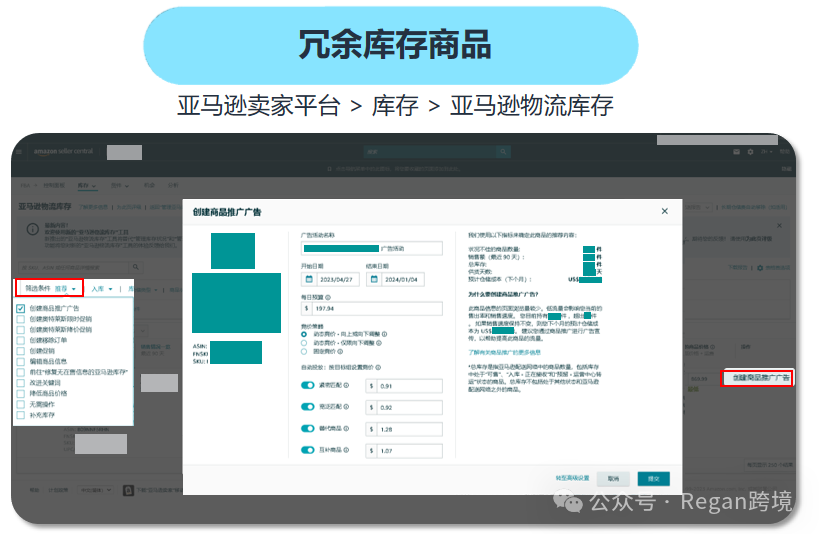Open the hamburger menu in Seller Central

coord(19,152)
